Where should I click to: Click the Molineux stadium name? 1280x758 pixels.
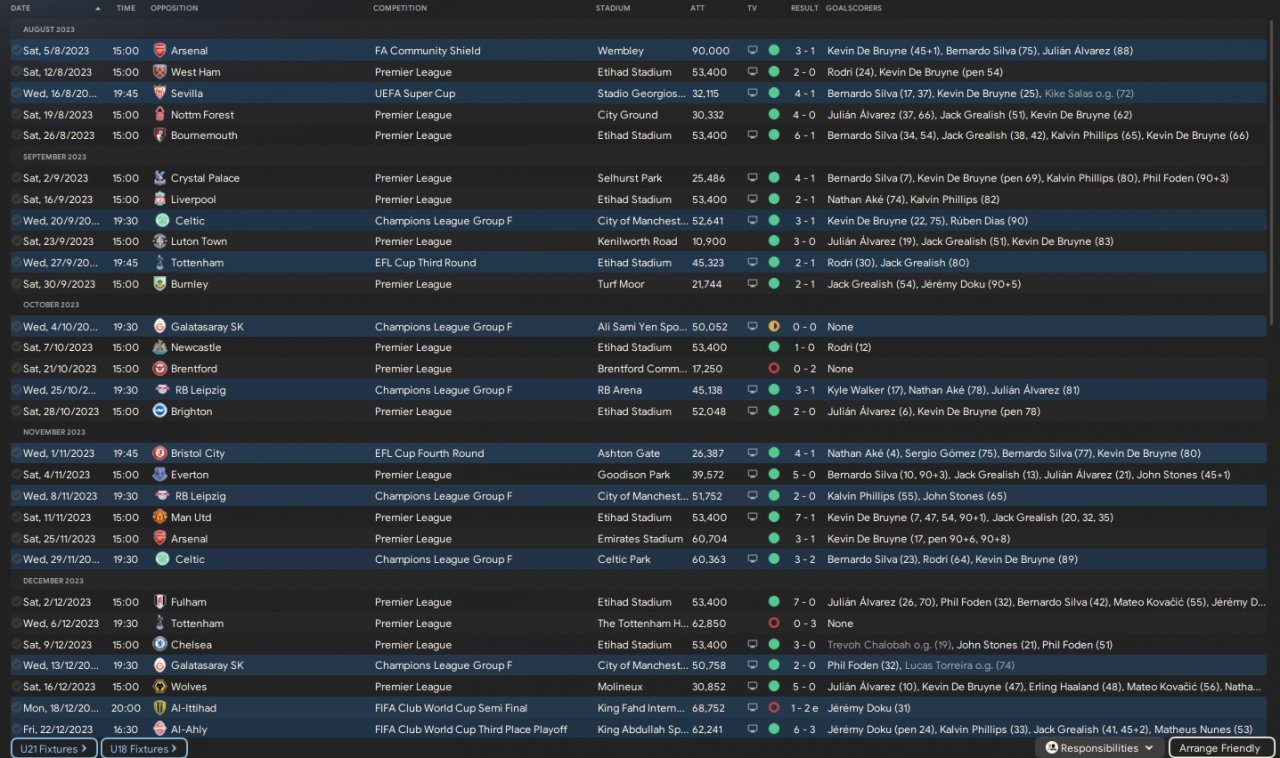622,687
